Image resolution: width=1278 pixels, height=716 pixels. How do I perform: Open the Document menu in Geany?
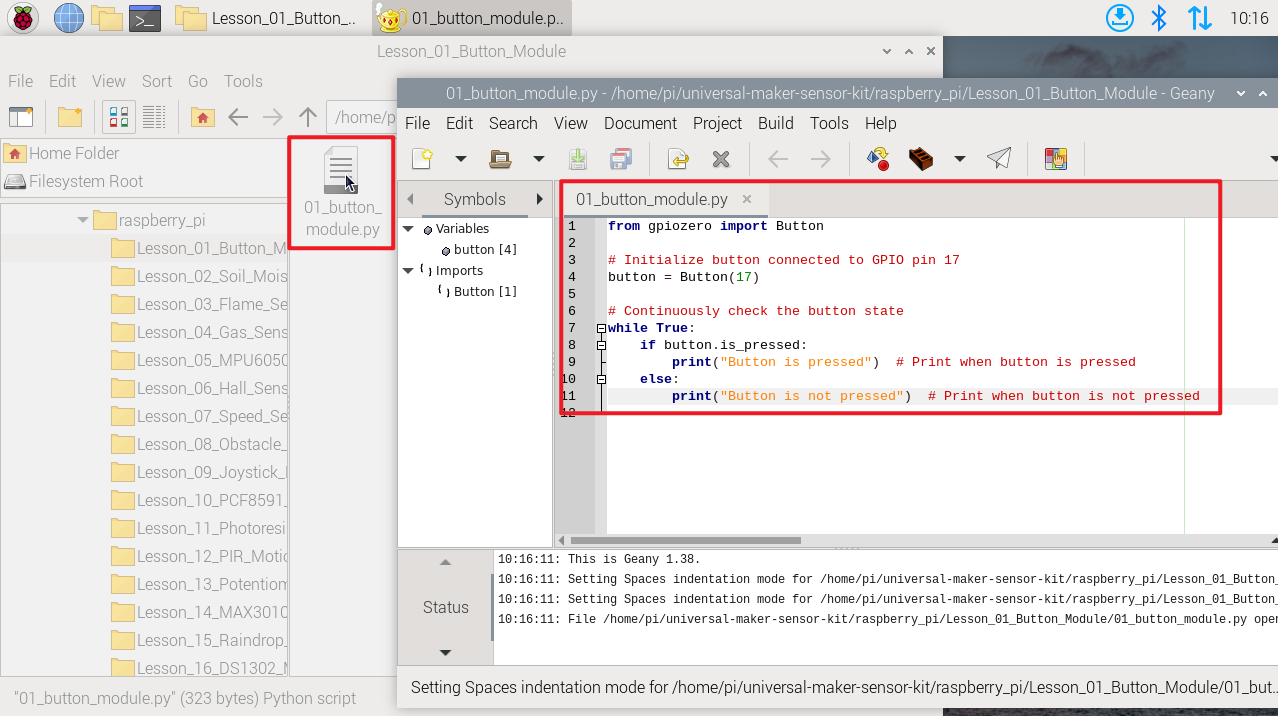click(x=640, y=123)
